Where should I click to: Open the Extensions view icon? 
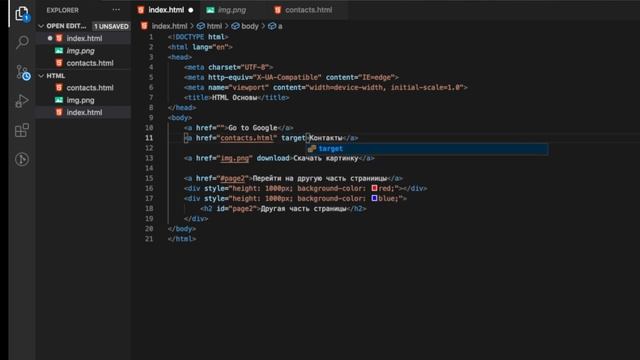pos(22,130)
